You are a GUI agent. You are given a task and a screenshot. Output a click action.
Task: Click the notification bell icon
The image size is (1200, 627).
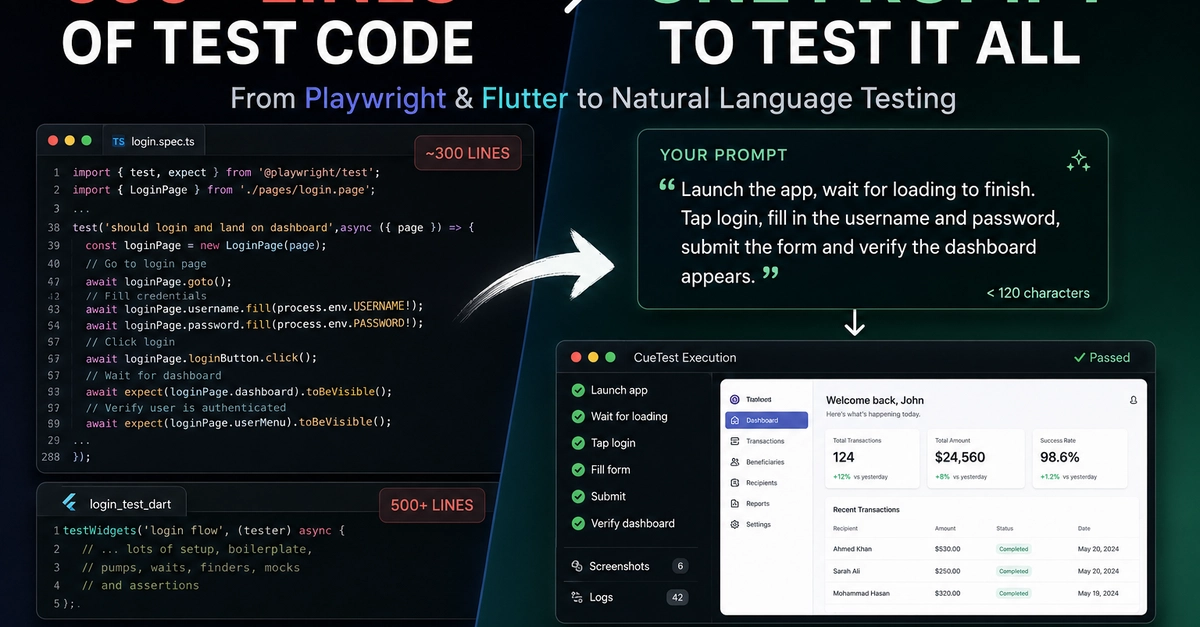point(1133,400)
